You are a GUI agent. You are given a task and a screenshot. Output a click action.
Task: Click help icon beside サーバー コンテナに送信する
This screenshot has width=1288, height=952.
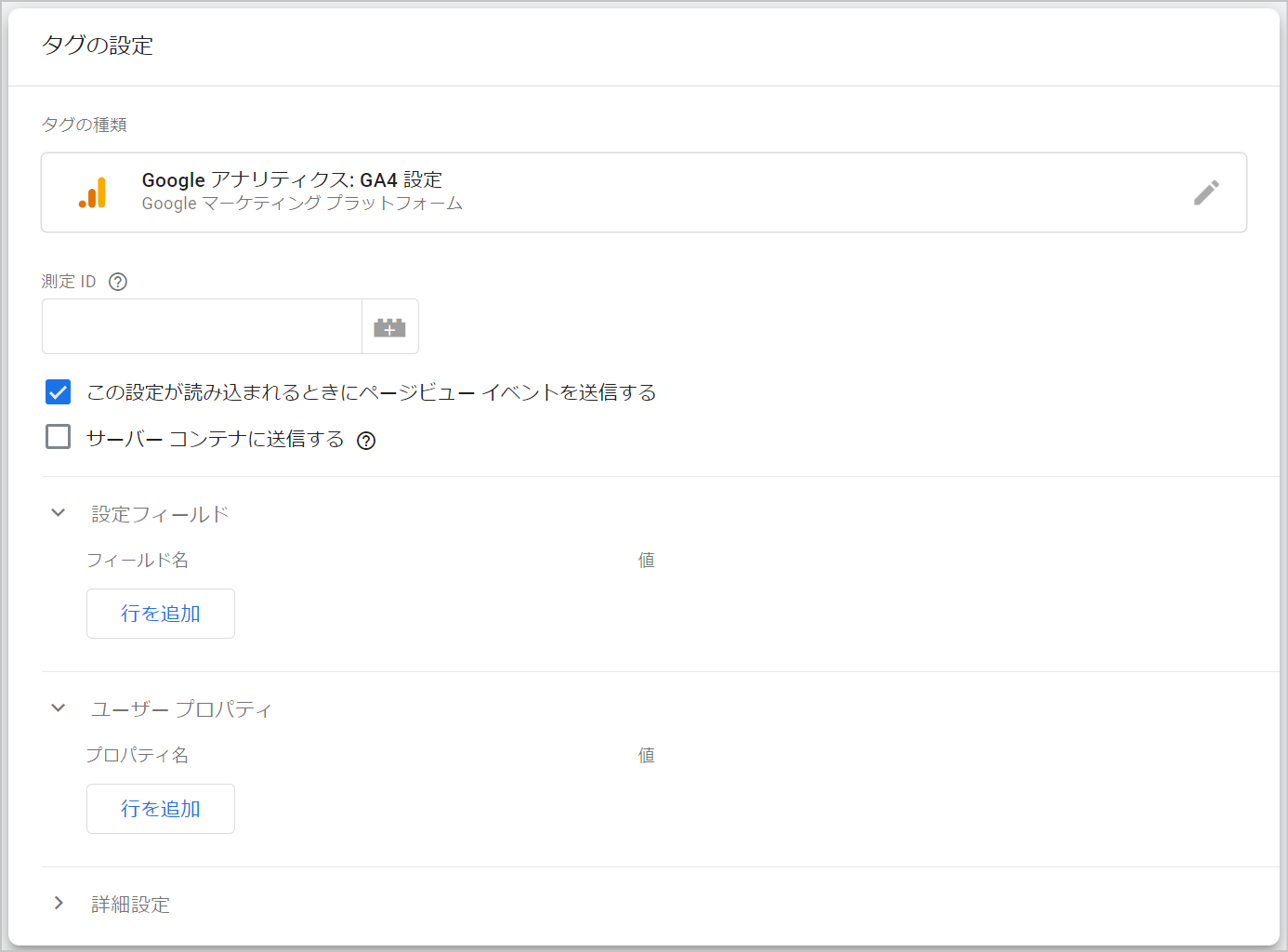[x=366, y=441]
